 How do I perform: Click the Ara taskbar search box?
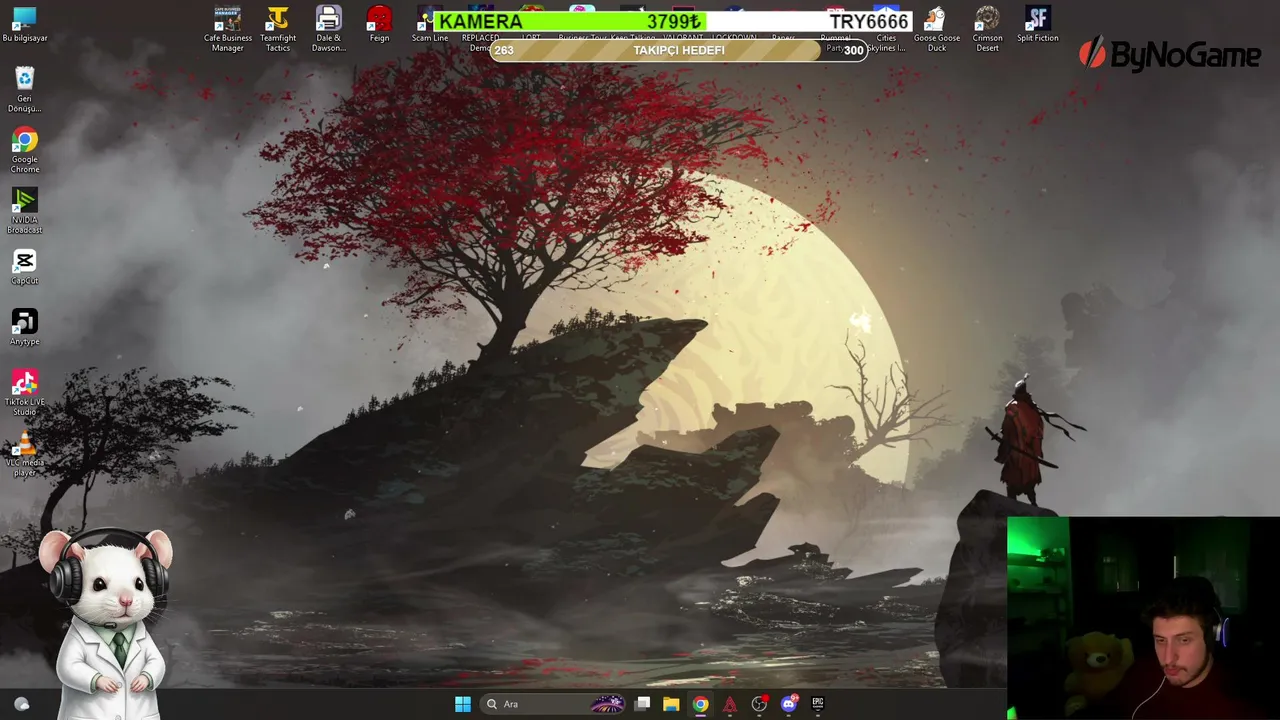point(553,704)
